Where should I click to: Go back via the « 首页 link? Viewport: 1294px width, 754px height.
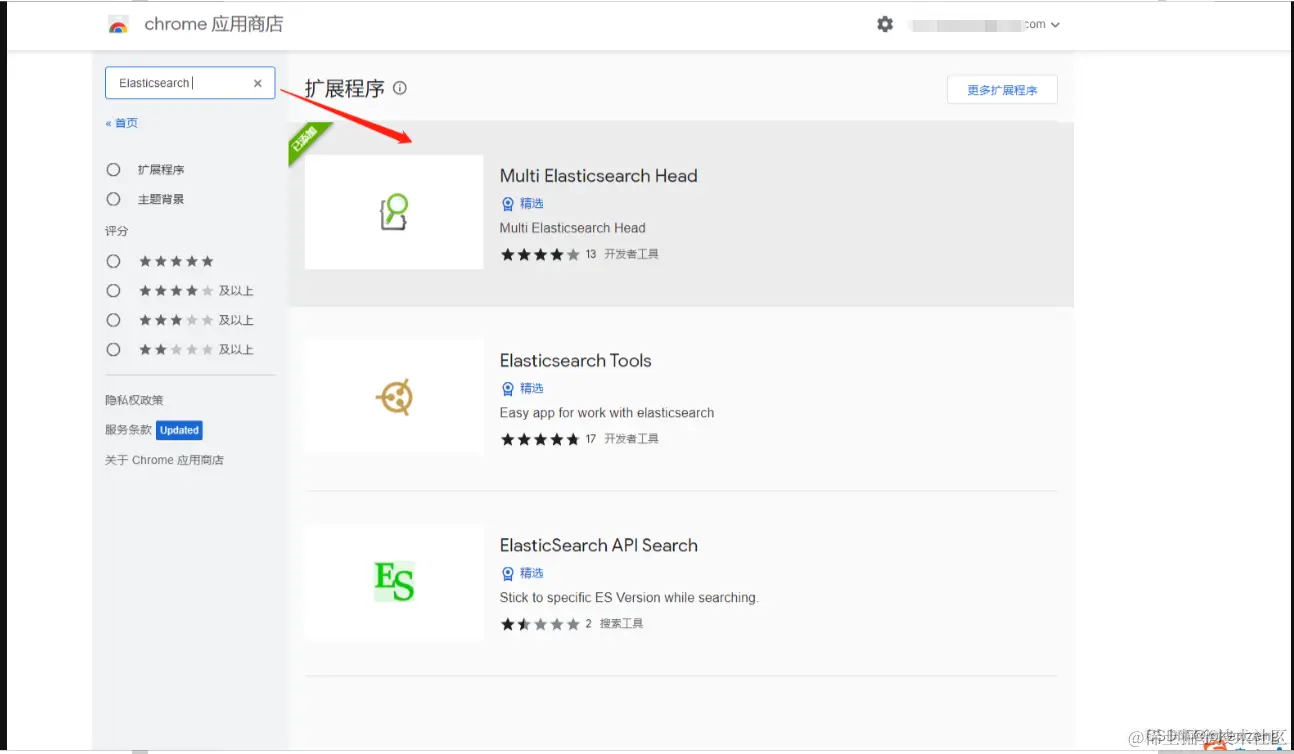122,123
